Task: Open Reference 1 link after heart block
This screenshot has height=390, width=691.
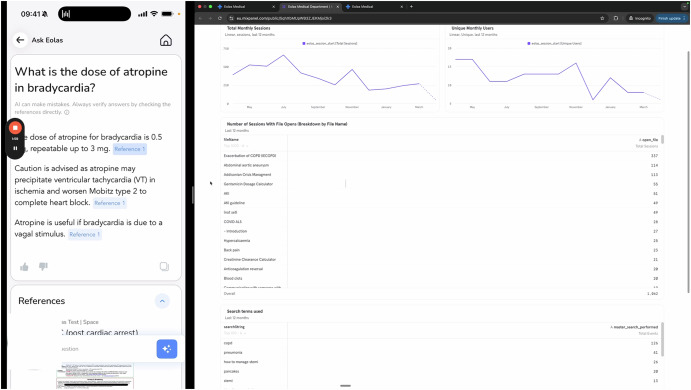Action: pos(110,203)
